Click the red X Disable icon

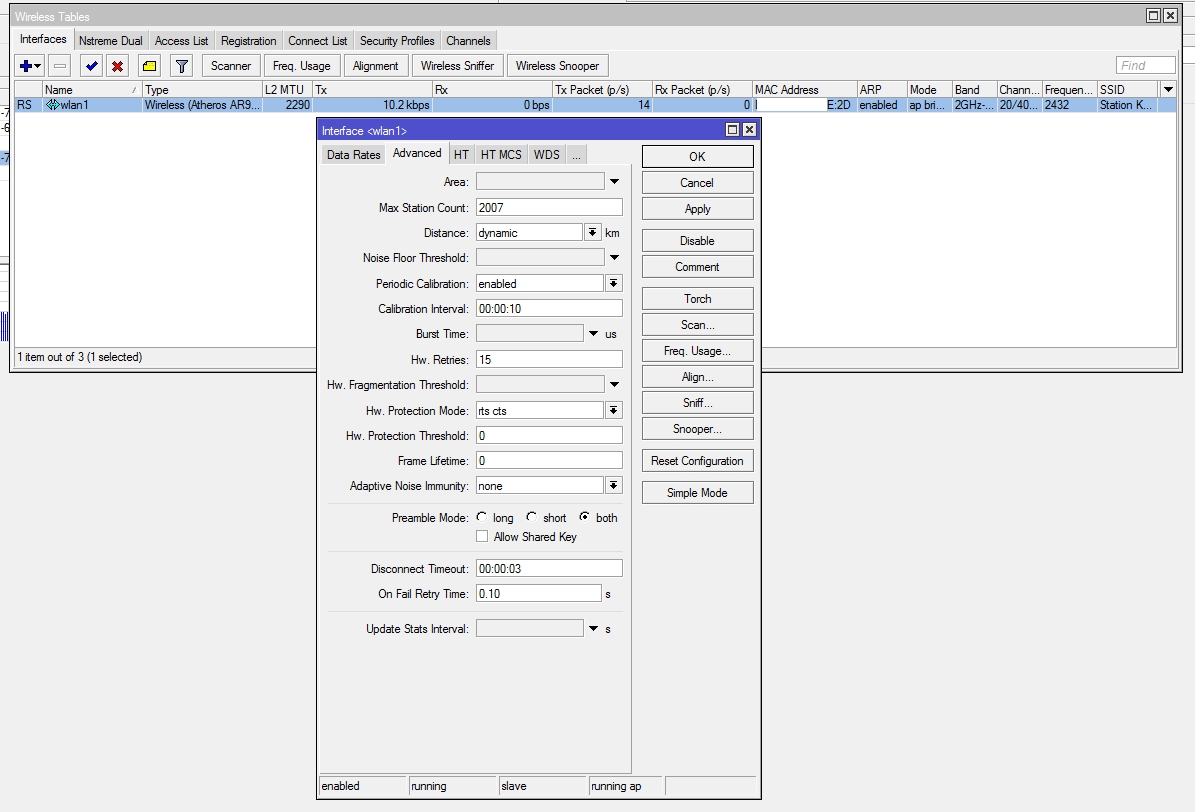(x=118, y=66)
